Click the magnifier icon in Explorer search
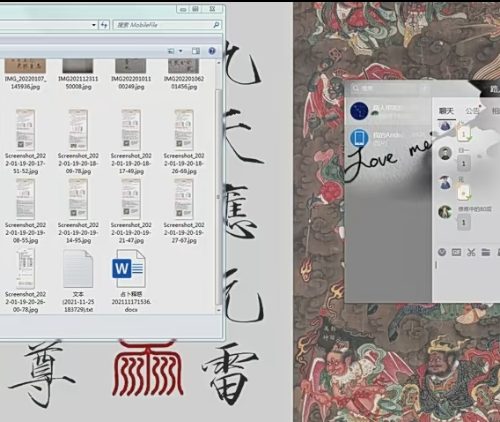The image size is (500, 422). click(216, 25)
